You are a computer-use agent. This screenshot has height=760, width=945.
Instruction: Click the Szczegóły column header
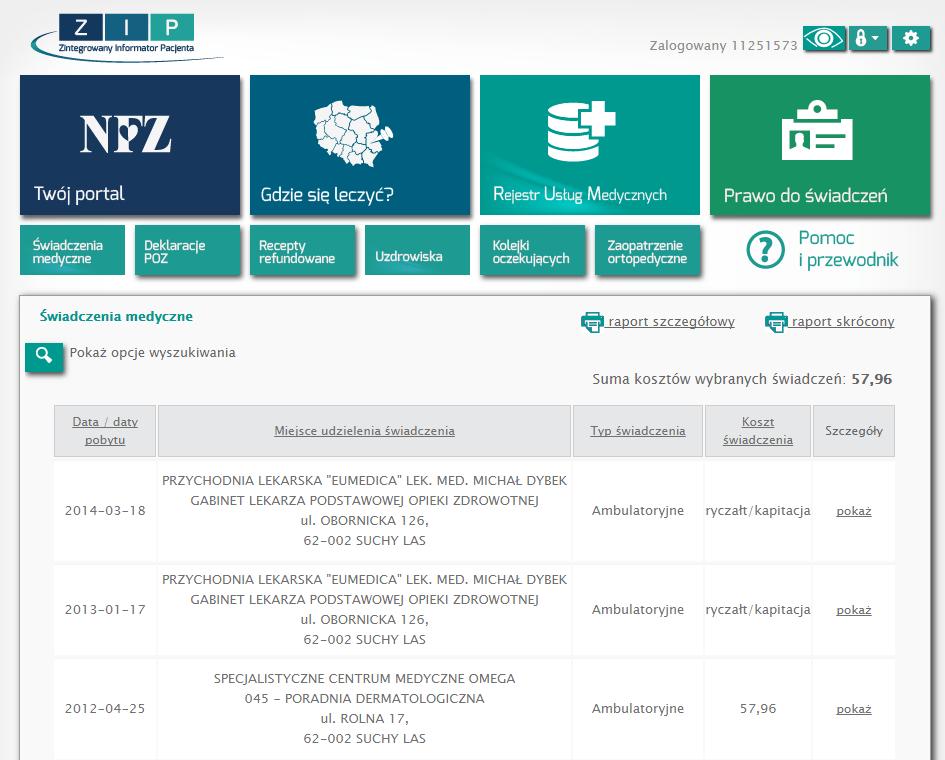[853, 431]
